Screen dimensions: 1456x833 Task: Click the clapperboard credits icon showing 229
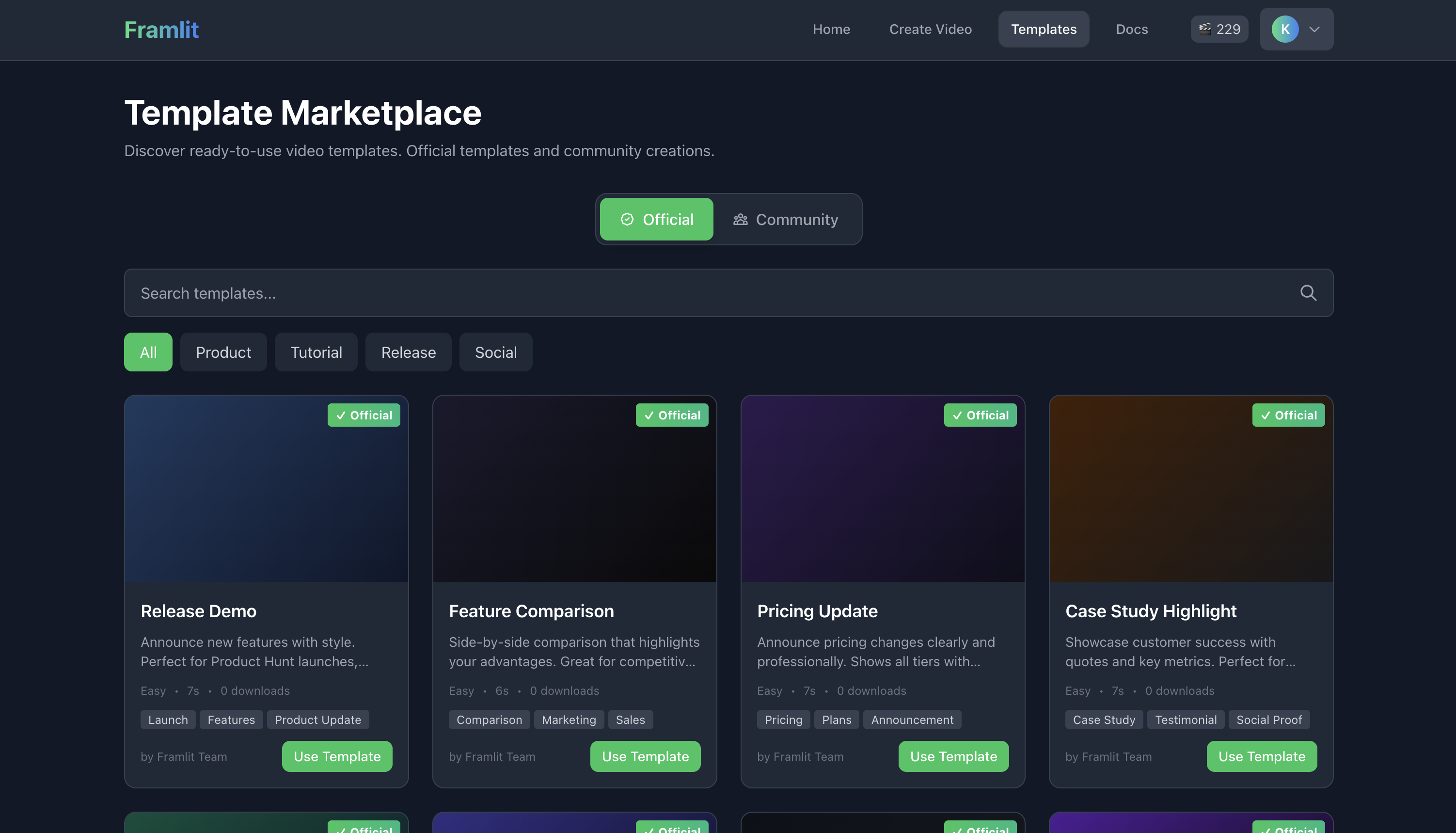pyautogui.click(x=1205, y=29)
